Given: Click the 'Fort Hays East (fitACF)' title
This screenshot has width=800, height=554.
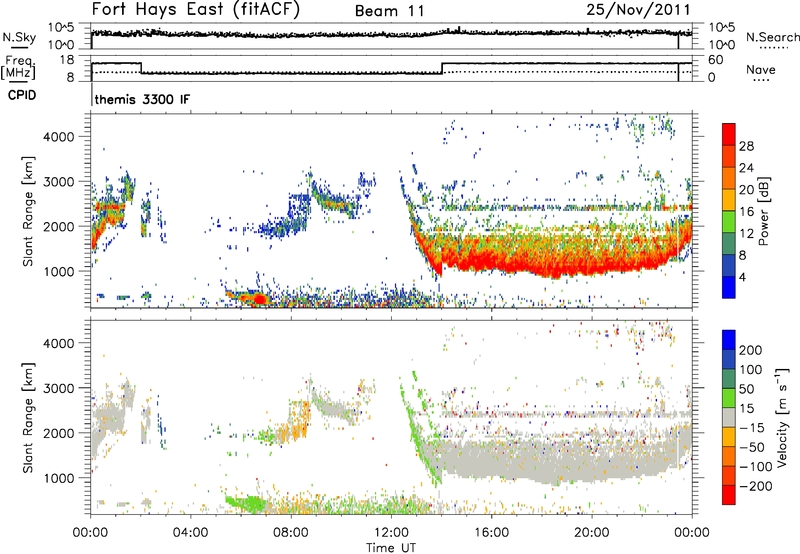Looking at the screenshot, I should tap(195, 9).
